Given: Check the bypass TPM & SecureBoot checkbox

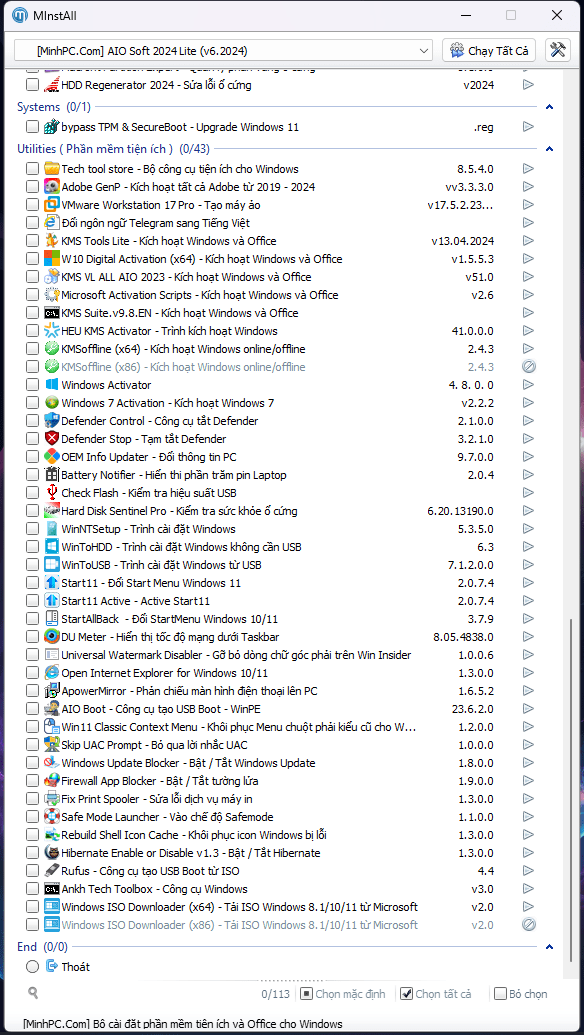Looking at the screenshot, I should (x=32, y=127).
